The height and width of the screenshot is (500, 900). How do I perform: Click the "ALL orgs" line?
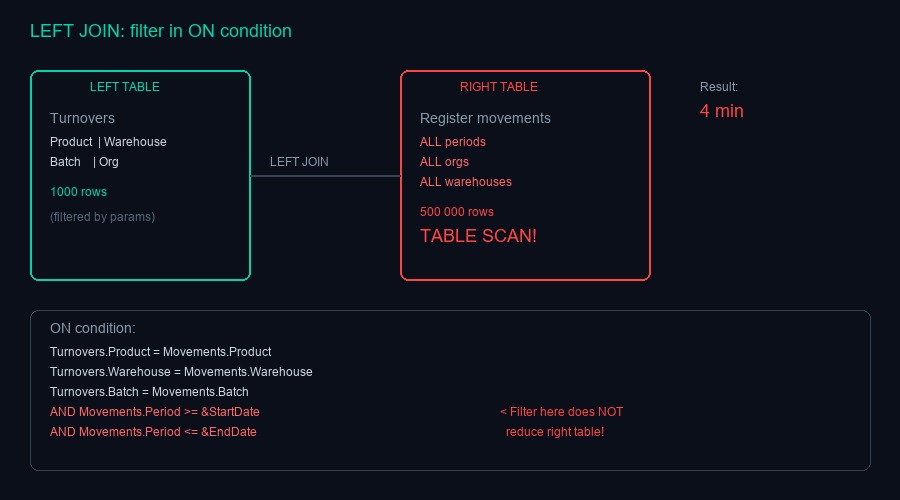444,162
